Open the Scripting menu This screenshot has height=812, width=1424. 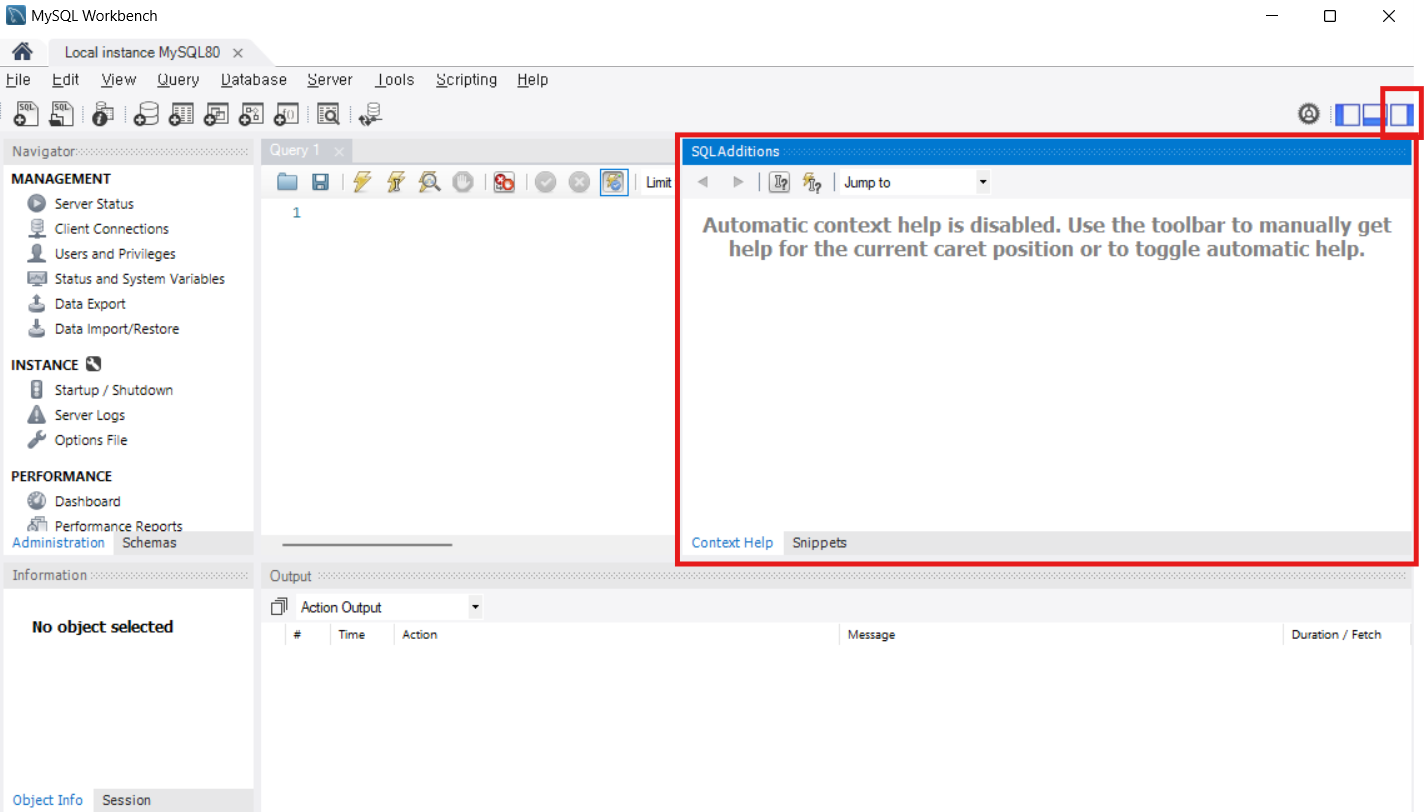coord(466,80)
